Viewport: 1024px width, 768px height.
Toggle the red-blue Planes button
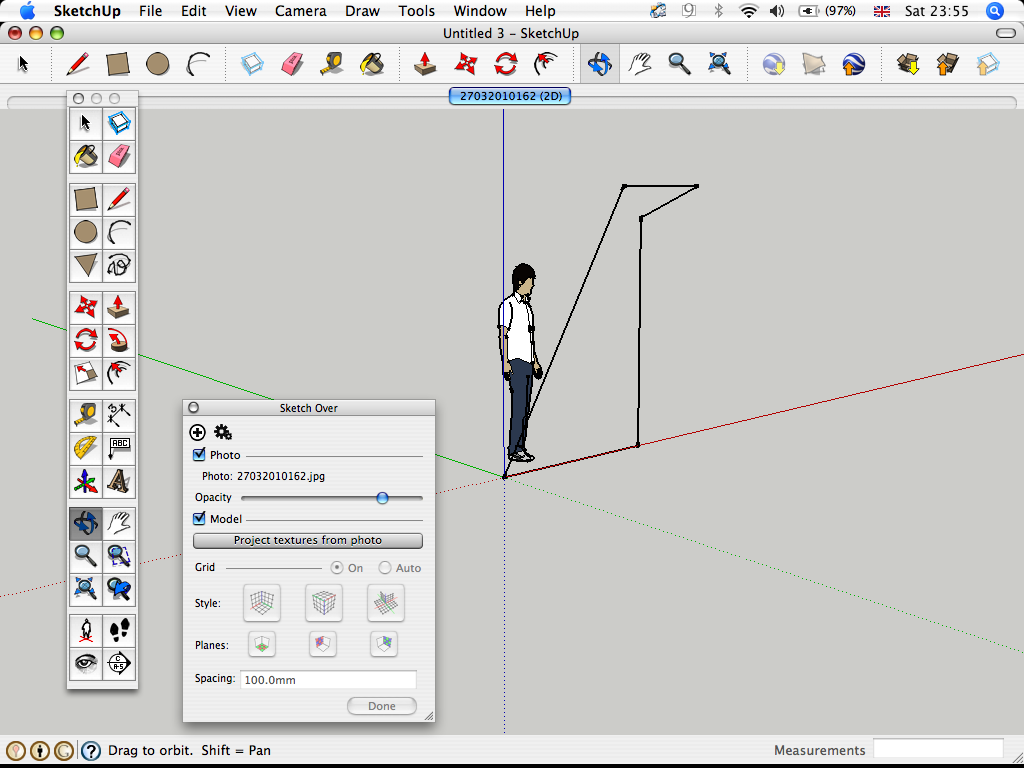[x=323, y=645]
